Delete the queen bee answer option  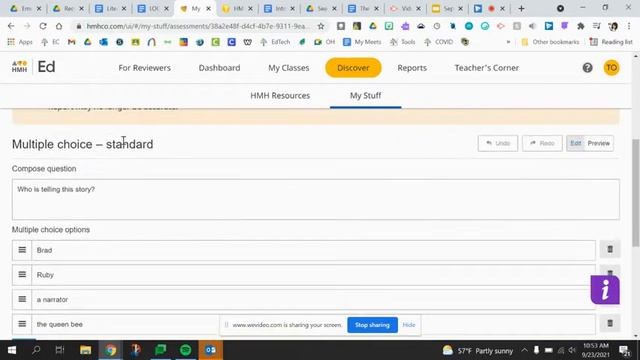coord(610,323)
